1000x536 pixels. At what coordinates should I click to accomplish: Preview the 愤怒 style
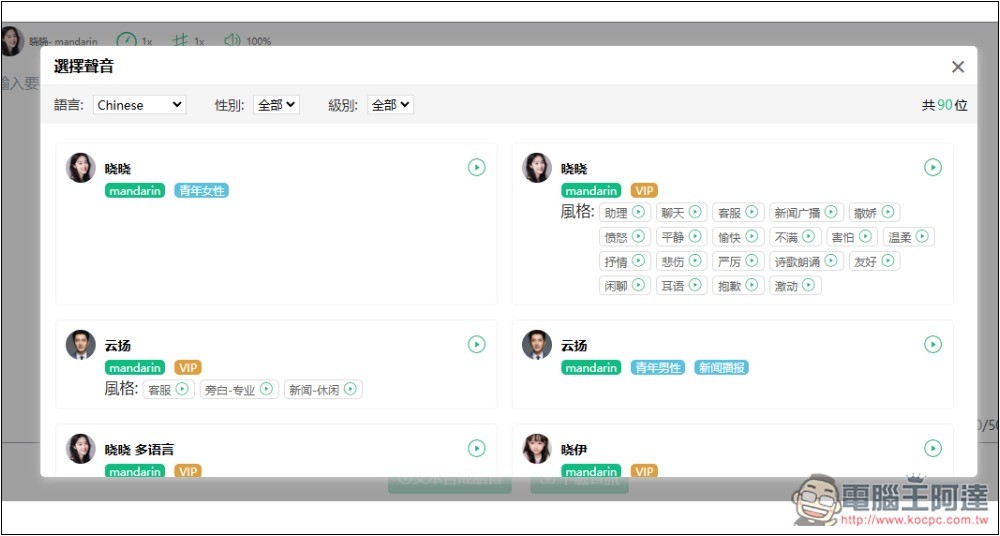tap(638, 237)
